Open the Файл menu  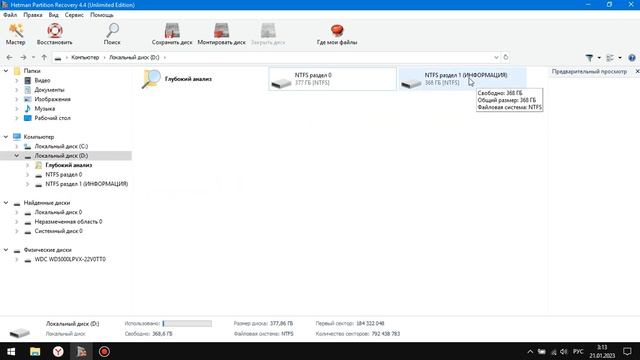(10, 15)
